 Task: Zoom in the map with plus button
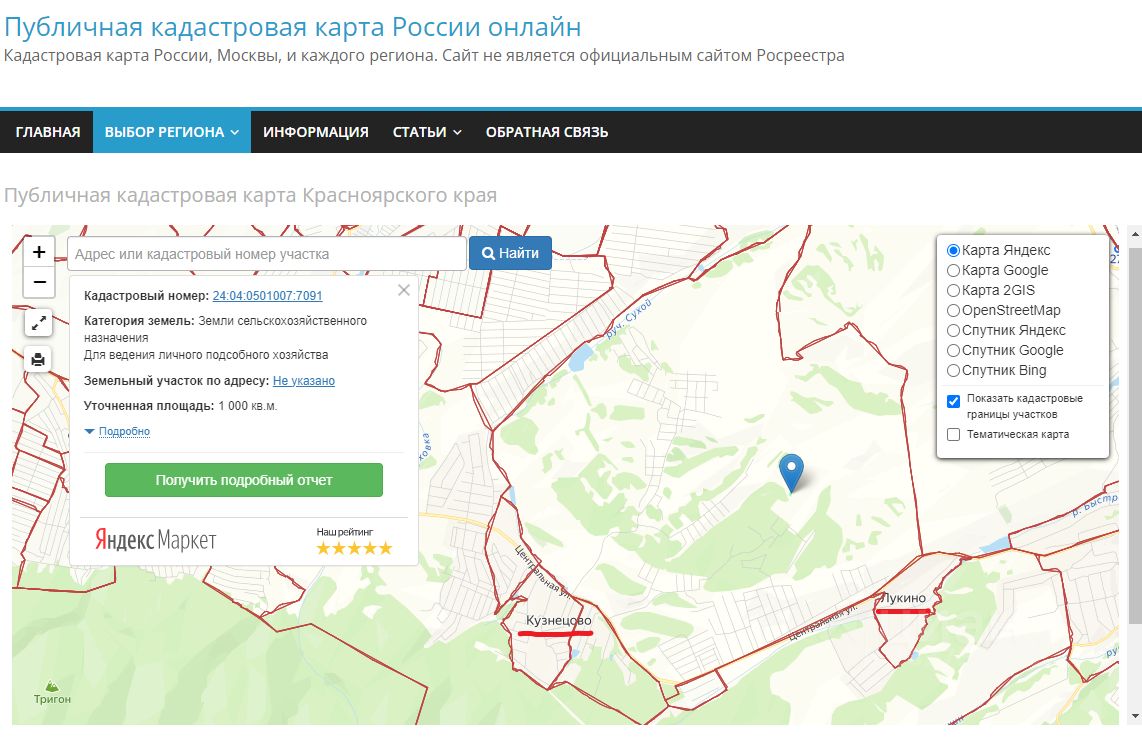pyautogui.click(x=39, y=252)
